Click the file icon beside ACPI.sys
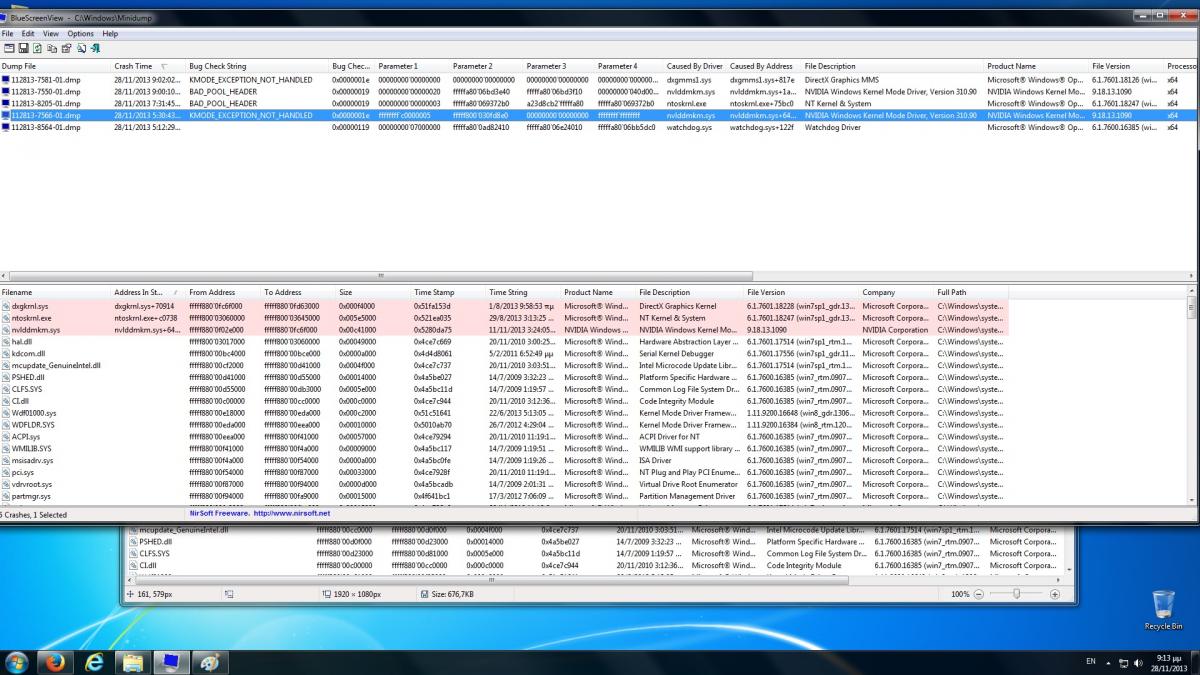Viewport: 1200px width, 675px height. click(6, 437)
